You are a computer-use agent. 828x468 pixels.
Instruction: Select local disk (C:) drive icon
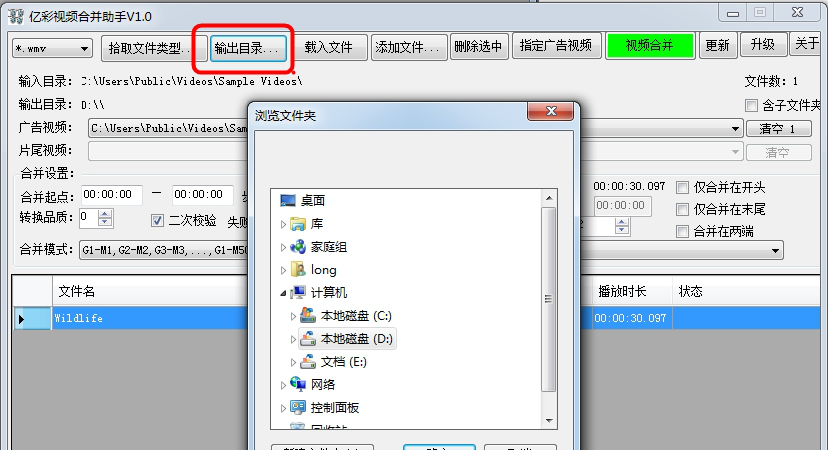point(308,316)
